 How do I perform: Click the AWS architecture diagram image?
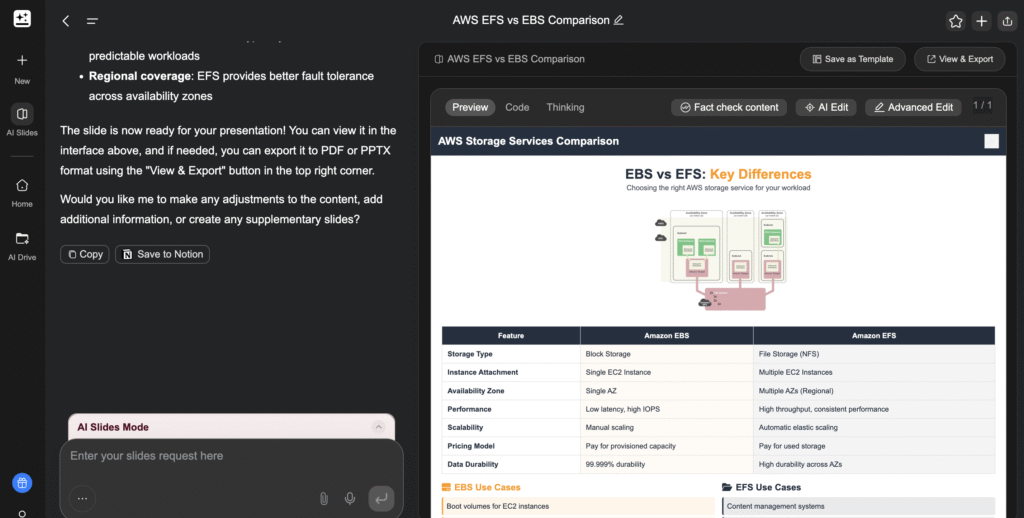point(720,259)
